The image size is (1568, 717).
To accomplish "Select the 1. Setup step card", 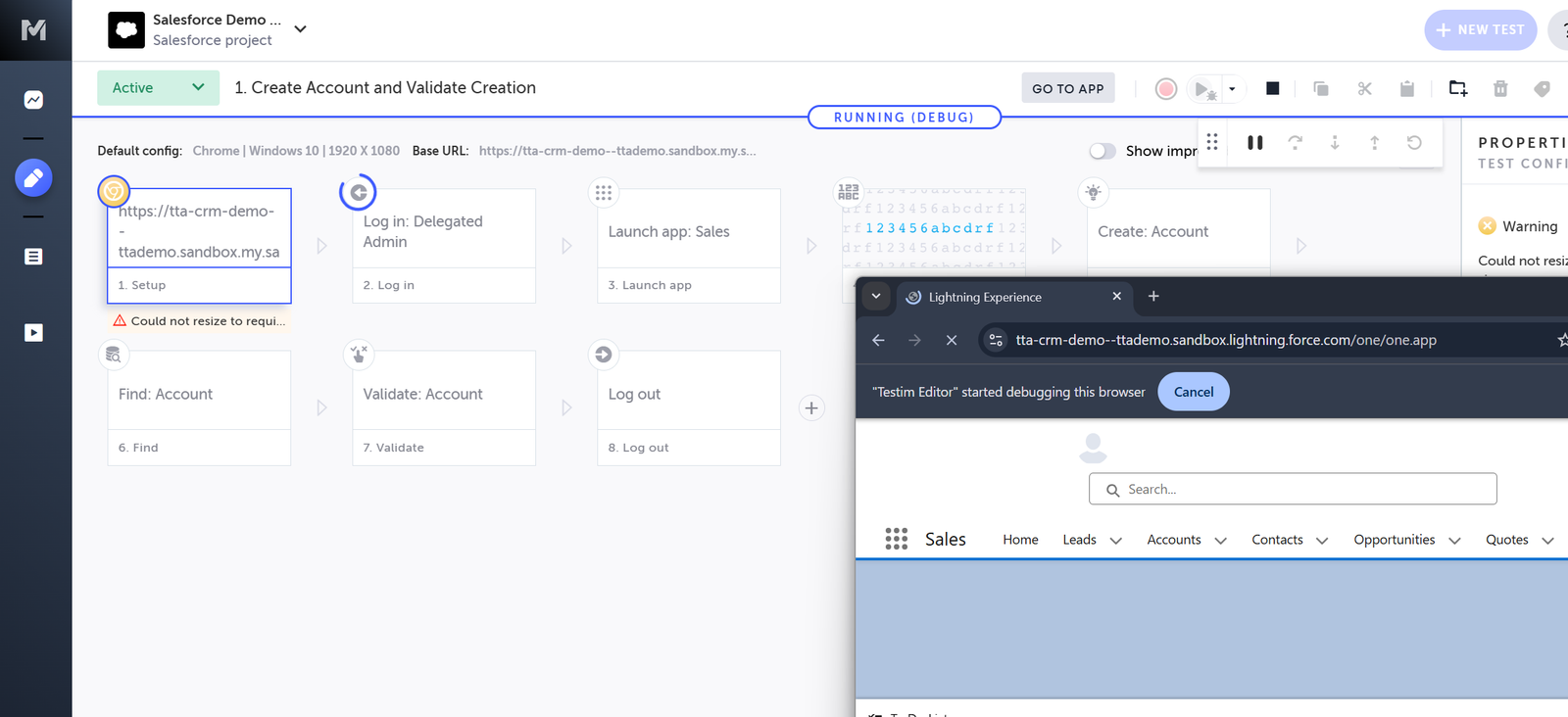I will 199,246.
